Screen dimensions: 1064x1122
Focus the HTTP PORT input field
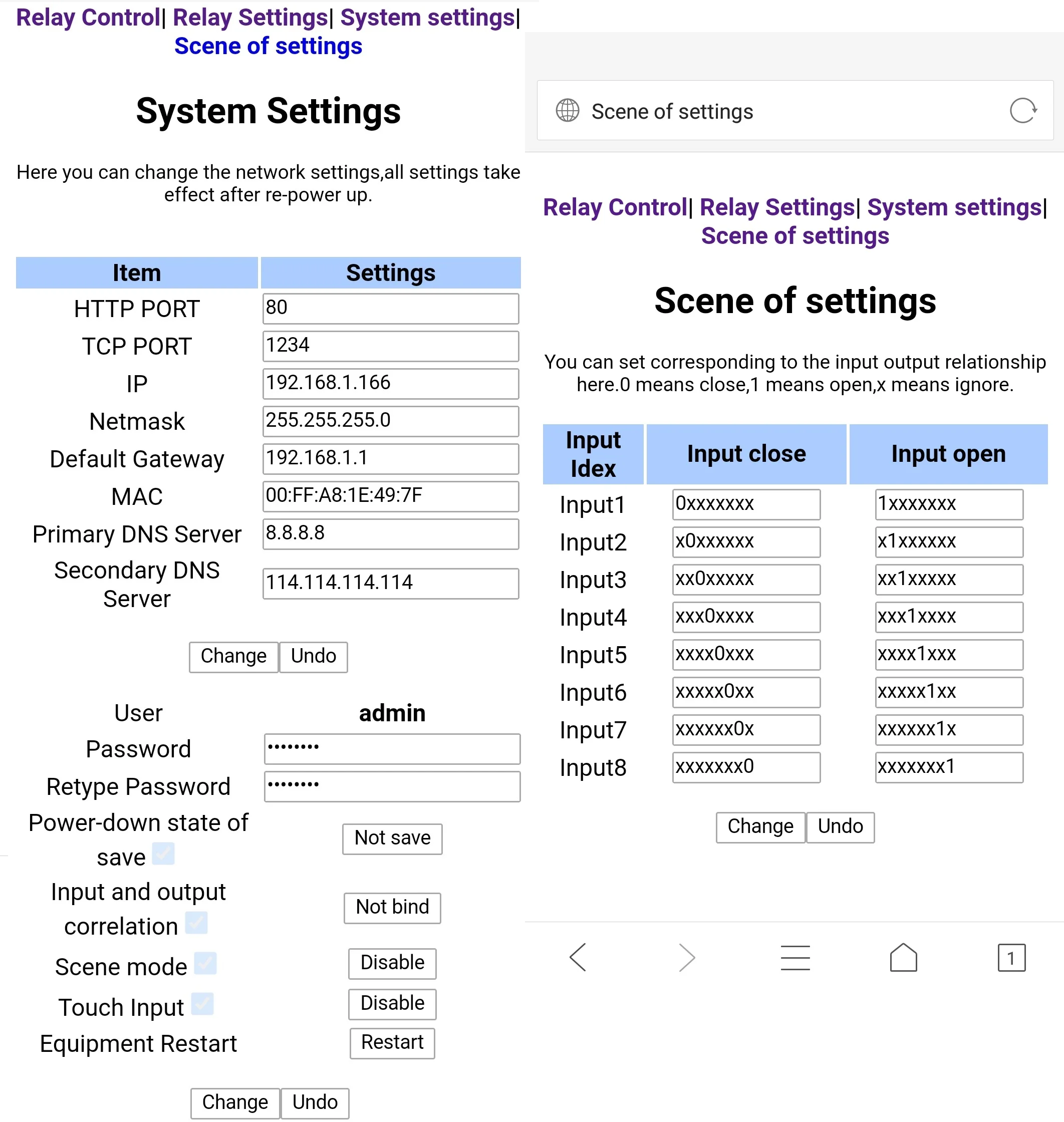point(391,309)
